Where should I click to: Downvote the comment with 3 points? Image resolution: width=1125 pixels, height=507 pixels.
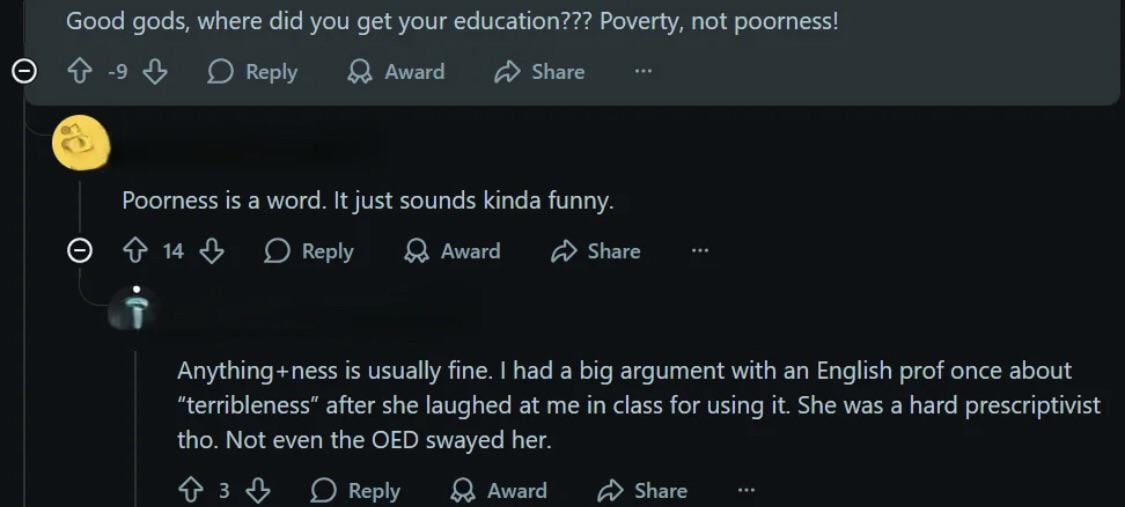click(257, 490)
